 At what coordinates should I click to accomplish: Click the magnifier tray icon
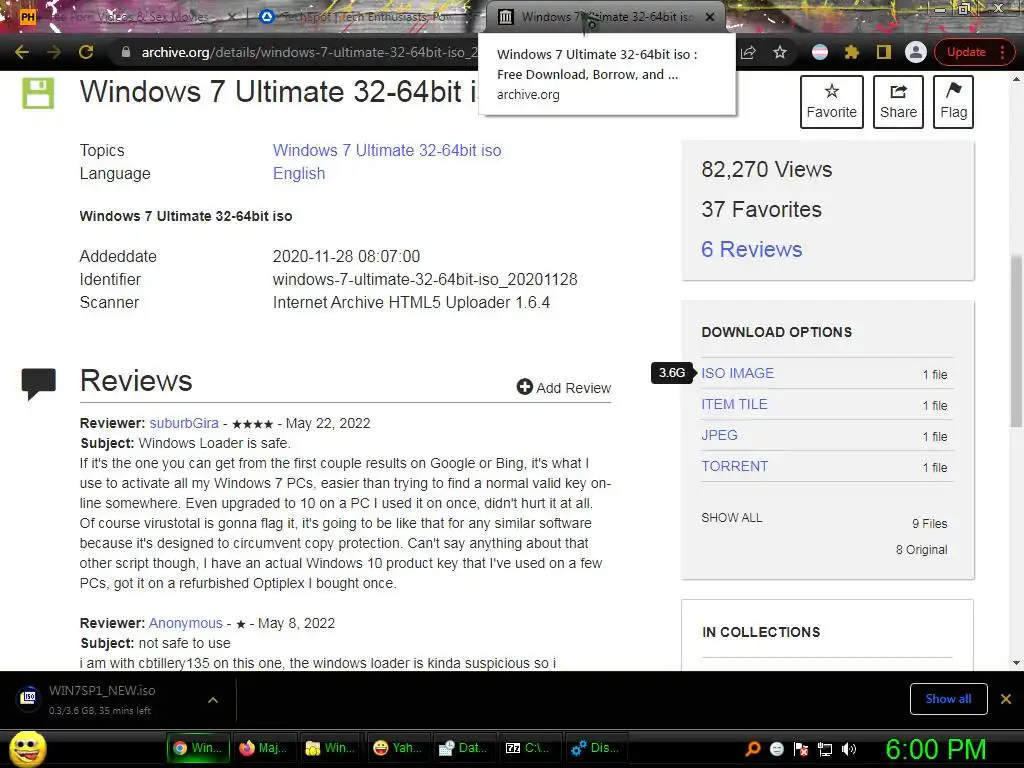pyautogui.click(x=752, y=748)
